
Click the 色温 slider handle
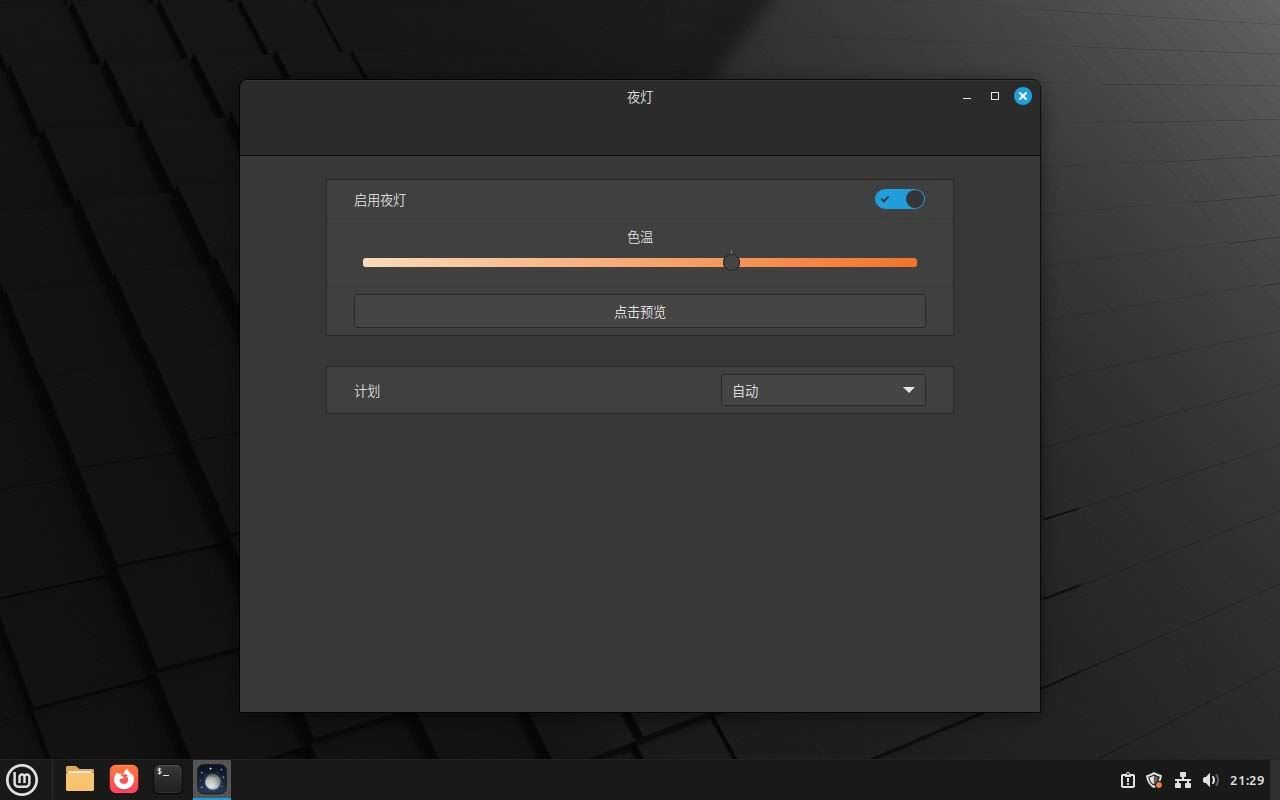pyautogui.click(x=731, y=262)
